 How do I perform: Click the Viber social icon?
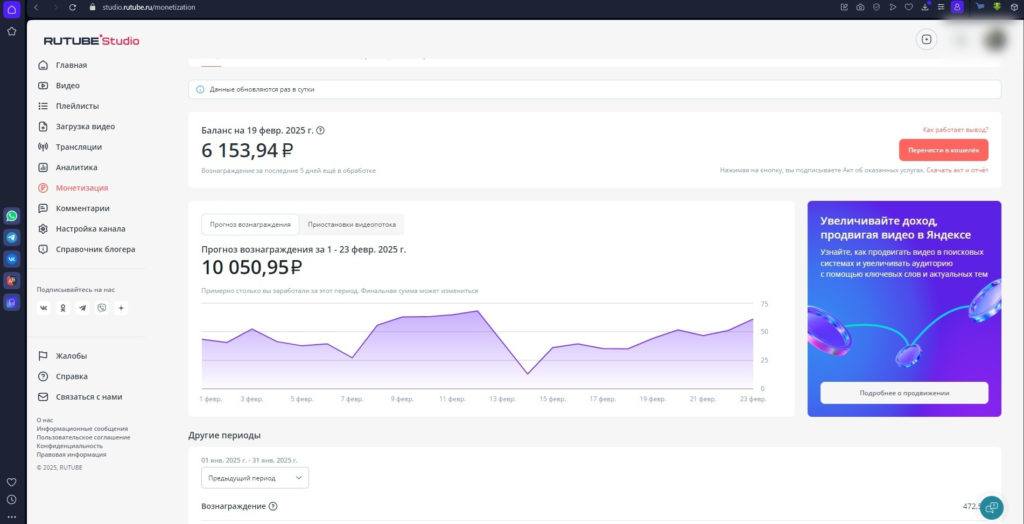pyautogui.click(x=101, y=308)
